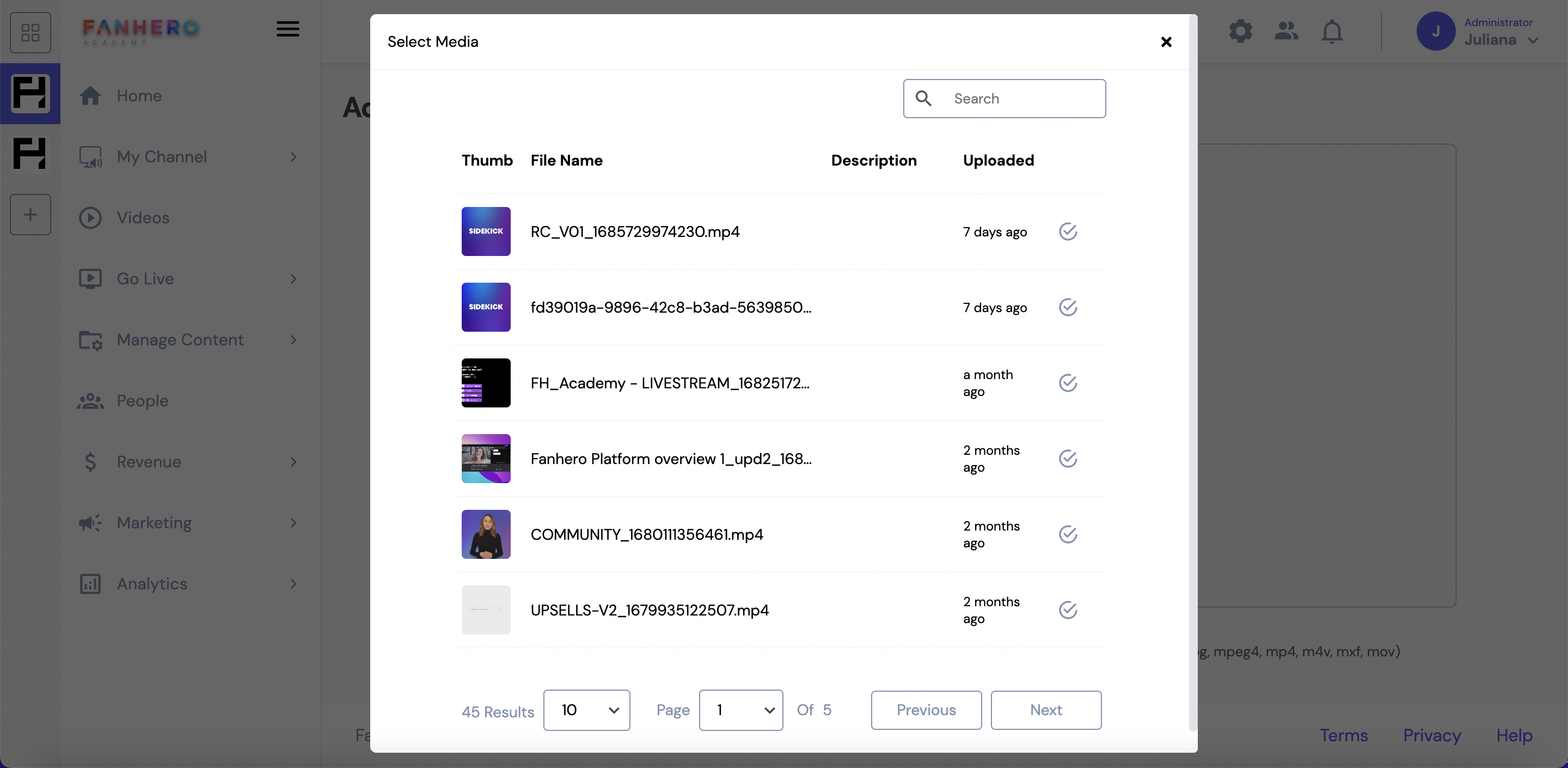Open the Go Live sidebar icon

(x=91, y=278)
